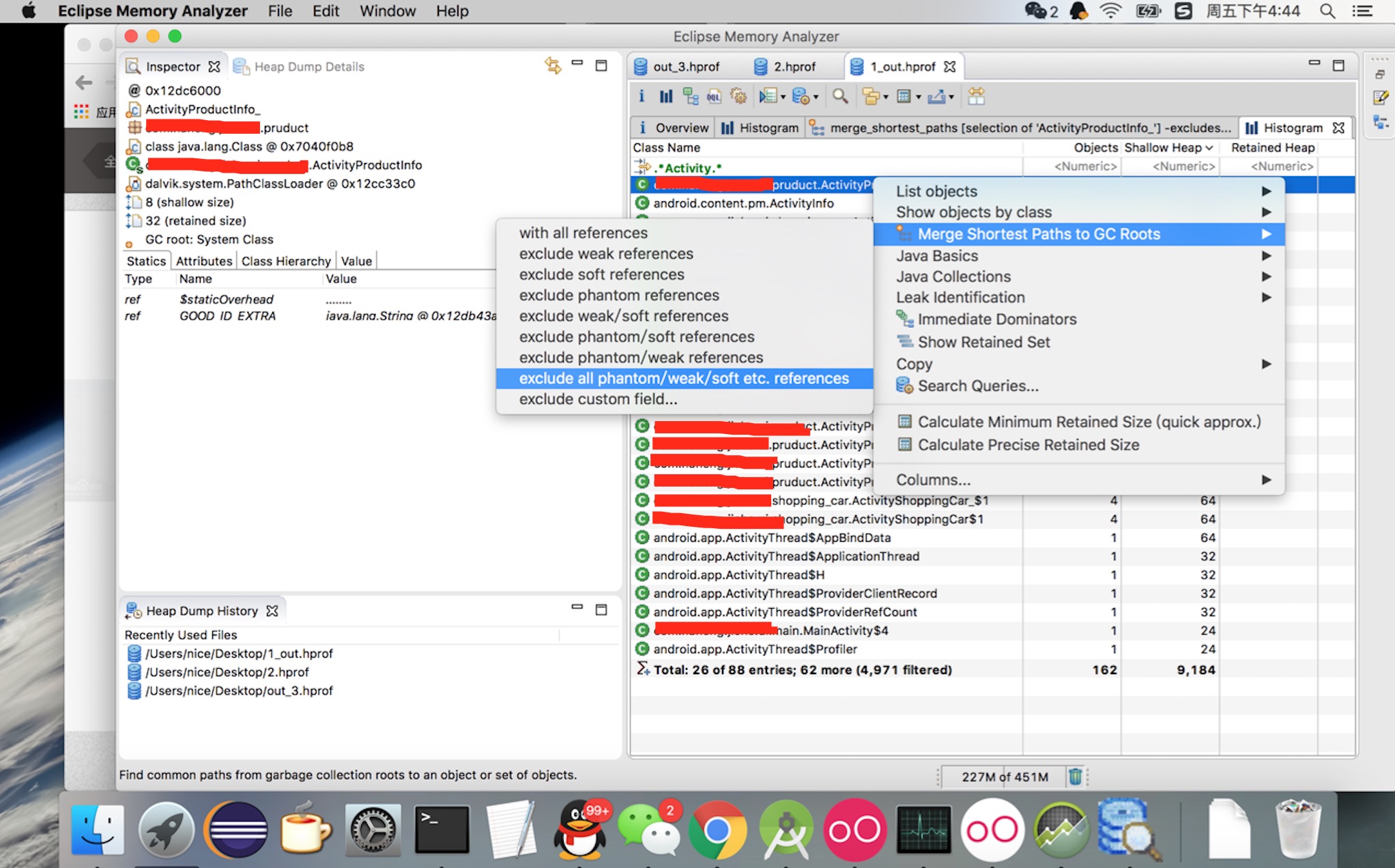Select the Attributes tab in Inspector
This screenshot has width=1395, height=868.
tap(204, 261)
